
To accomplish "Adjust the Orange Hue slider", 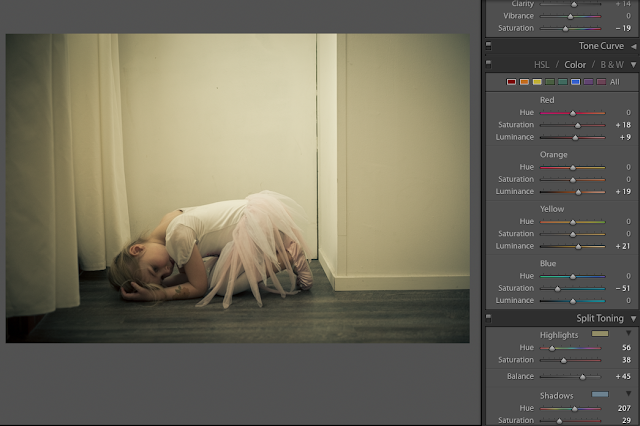I will [x=573, y=168].
